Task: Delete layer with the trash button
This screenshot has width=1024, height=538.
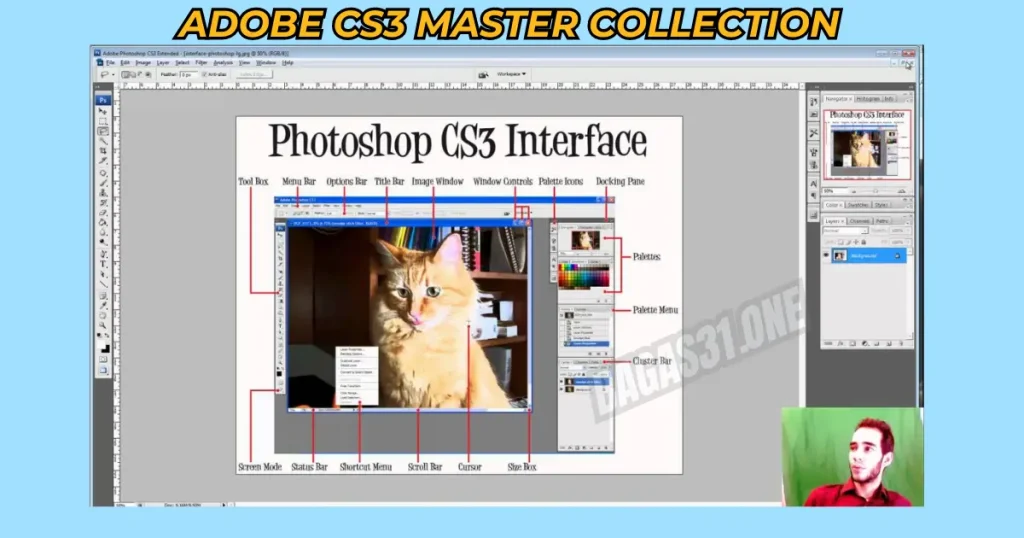Action: click(x=901, y=343)
